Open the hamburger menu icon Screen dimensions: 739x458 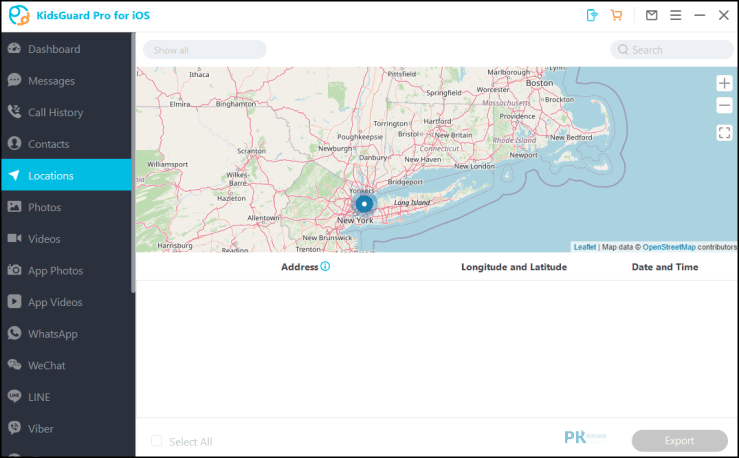[x=675, y=15]
